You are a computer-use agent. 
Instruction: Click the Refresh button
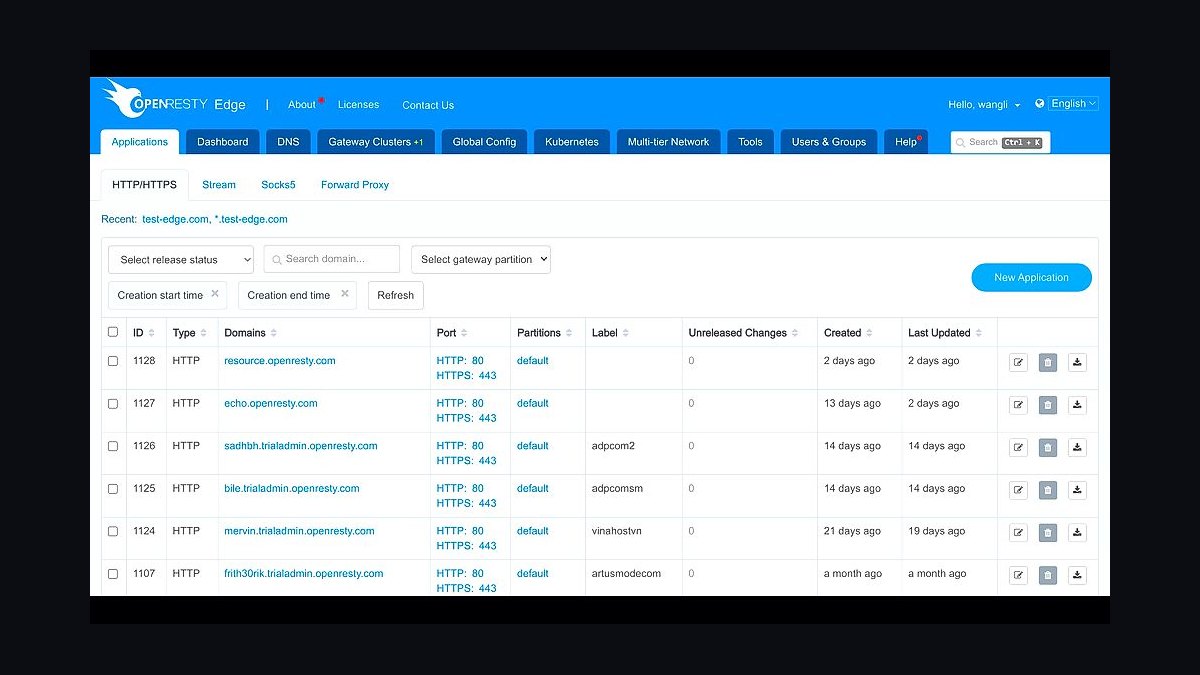click(x=396, y=295)
